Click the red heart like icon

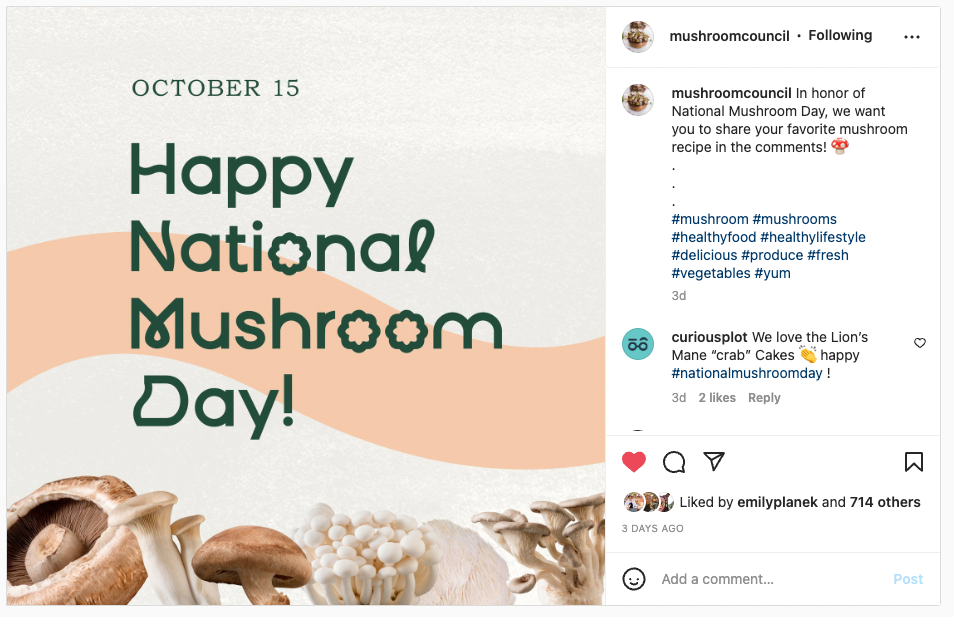[x=634, y=461]
